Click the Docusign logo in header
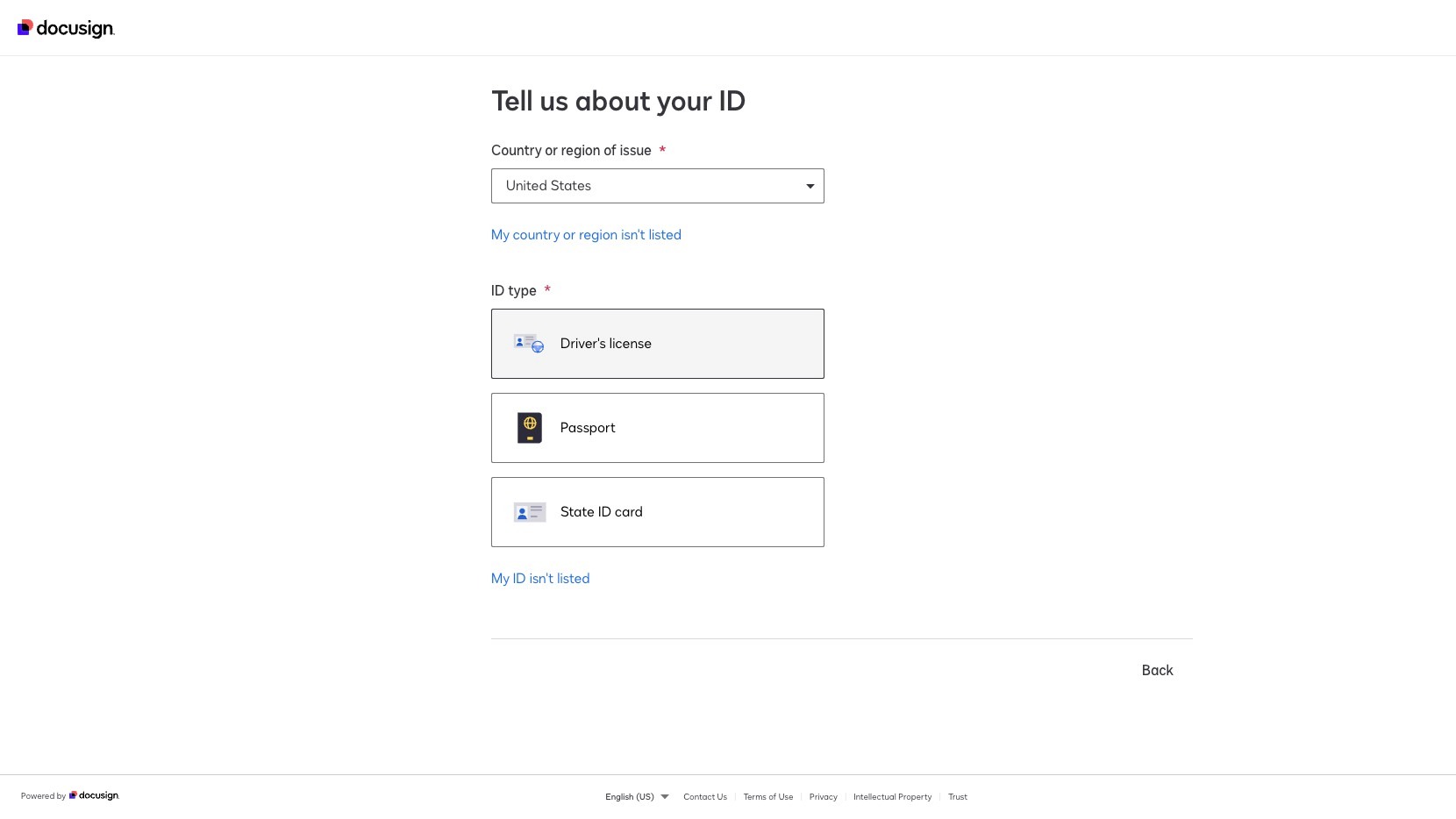 pos(66,28)
